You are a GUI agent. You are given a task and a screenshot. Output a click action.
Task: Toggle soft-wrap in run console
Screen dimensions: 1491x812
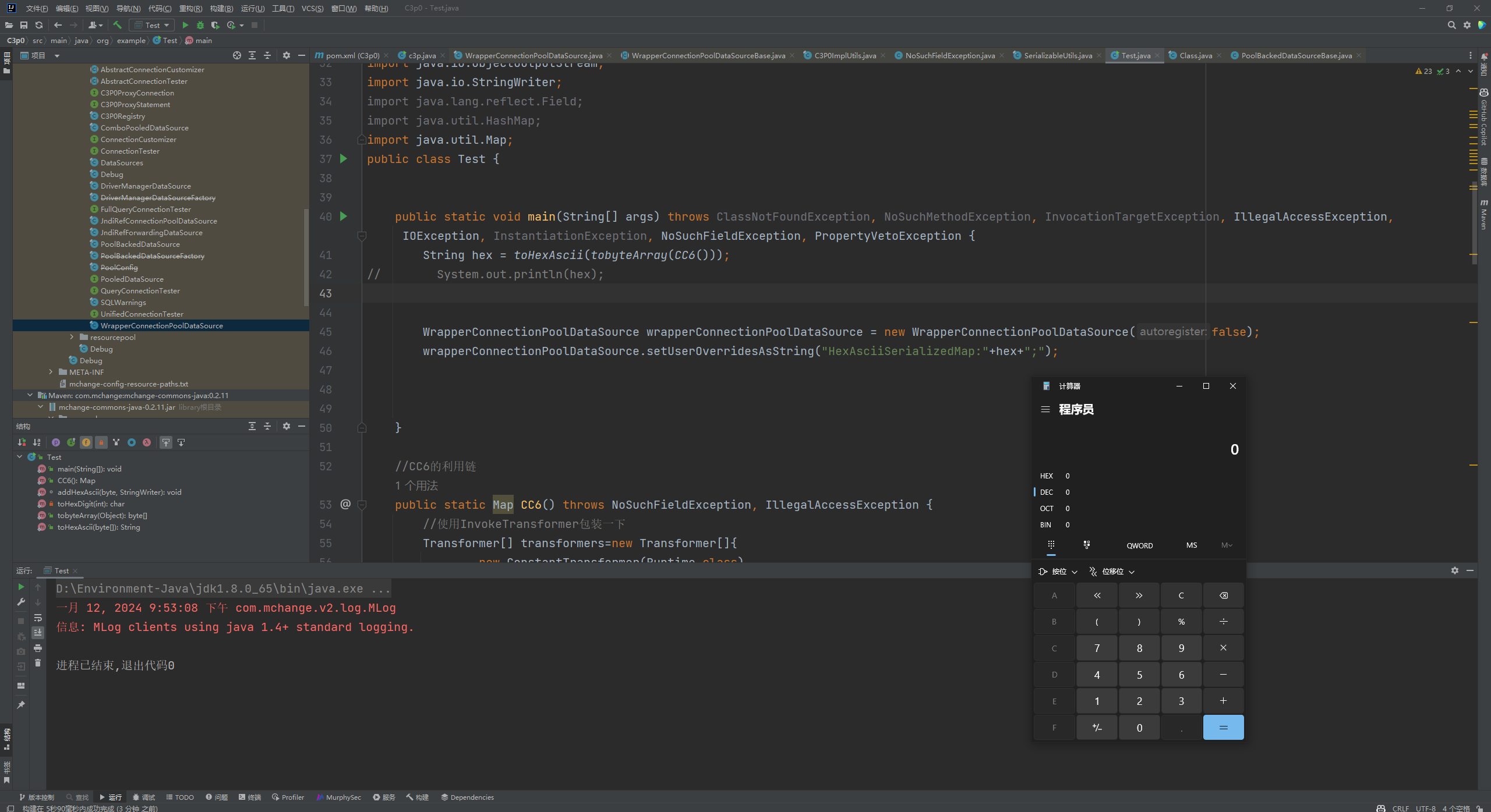38,618
